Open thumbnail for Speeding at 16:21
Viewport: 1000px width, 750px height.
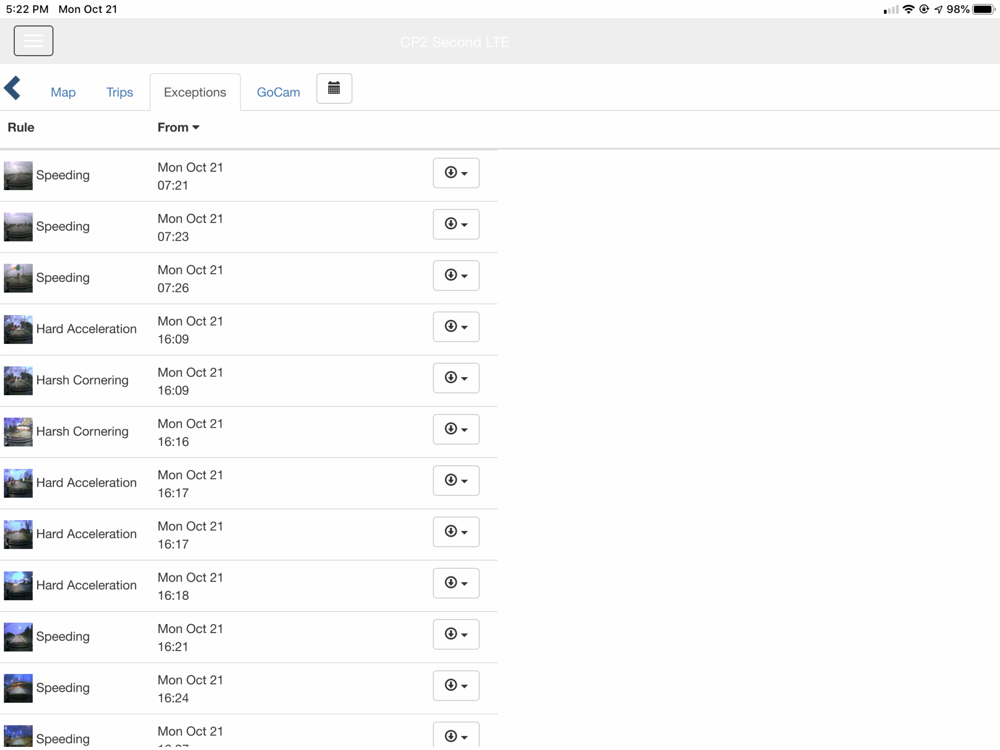tap(18, 636)
